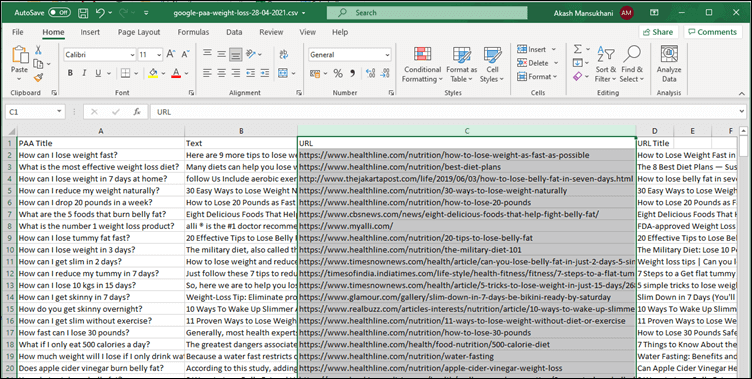The height and width of the screenshot is (379, 752).
Task: Open the Cell Styles gallery
Action: click(492, 65)
